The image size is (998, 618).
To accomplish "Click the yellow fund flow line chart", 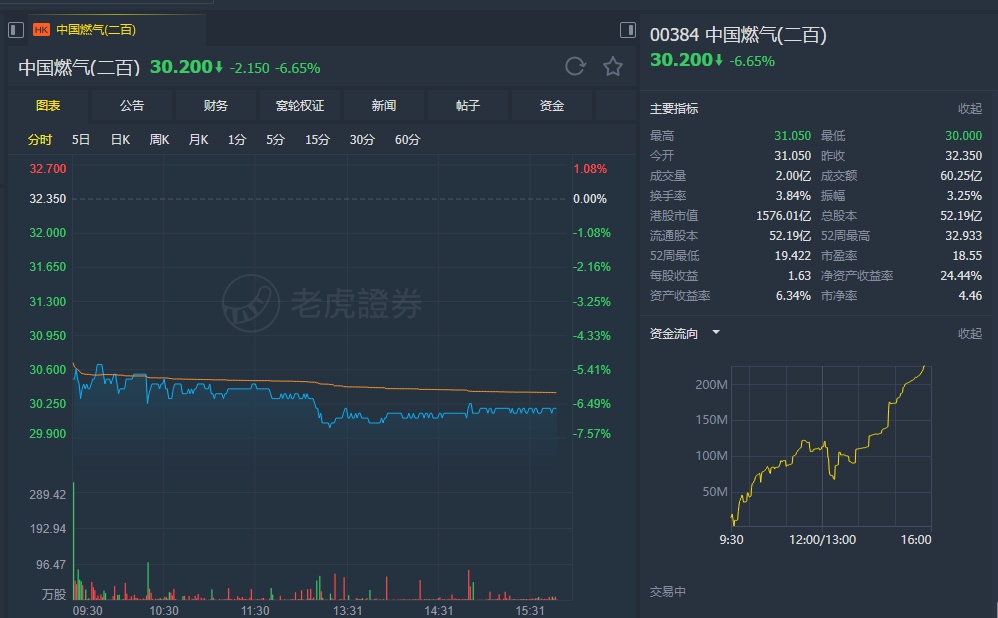I will click(827, 446).
